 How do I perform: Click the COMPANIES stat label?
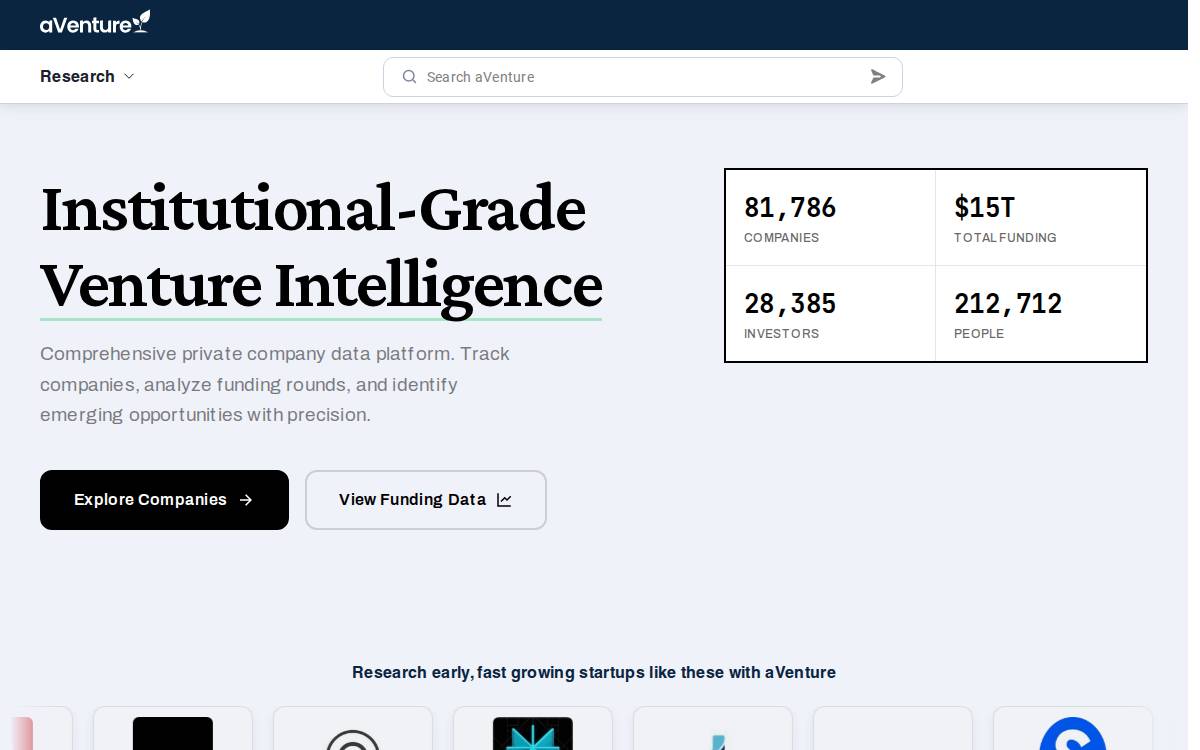click(781, 238)
